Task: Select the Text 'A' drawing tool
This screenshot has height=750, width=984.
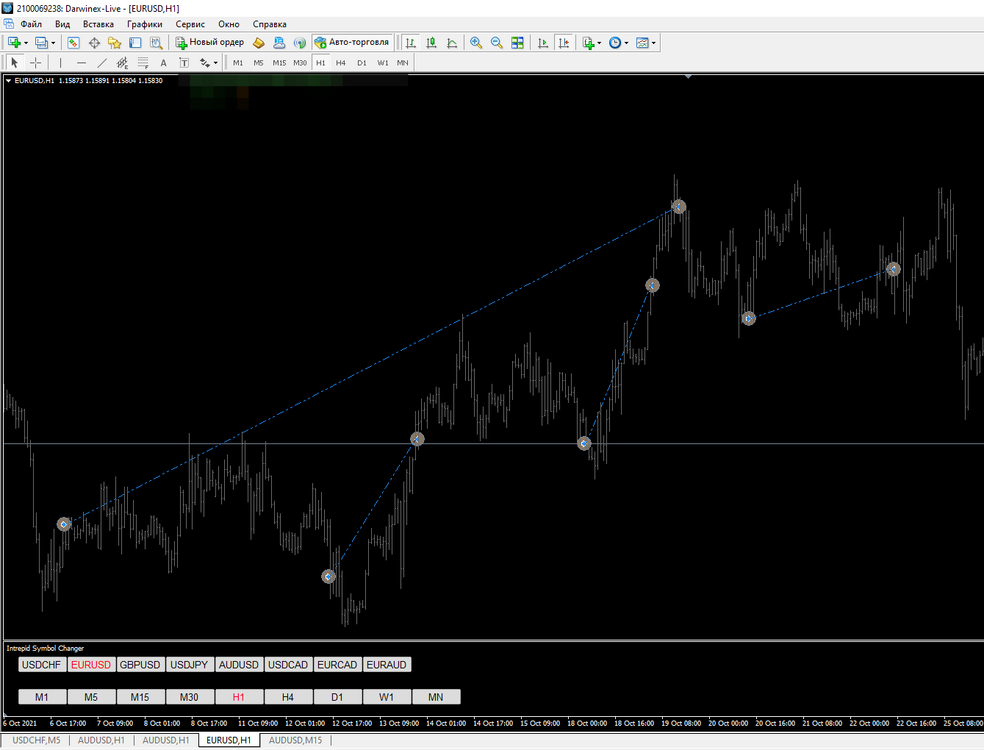Action: [163, 63]
